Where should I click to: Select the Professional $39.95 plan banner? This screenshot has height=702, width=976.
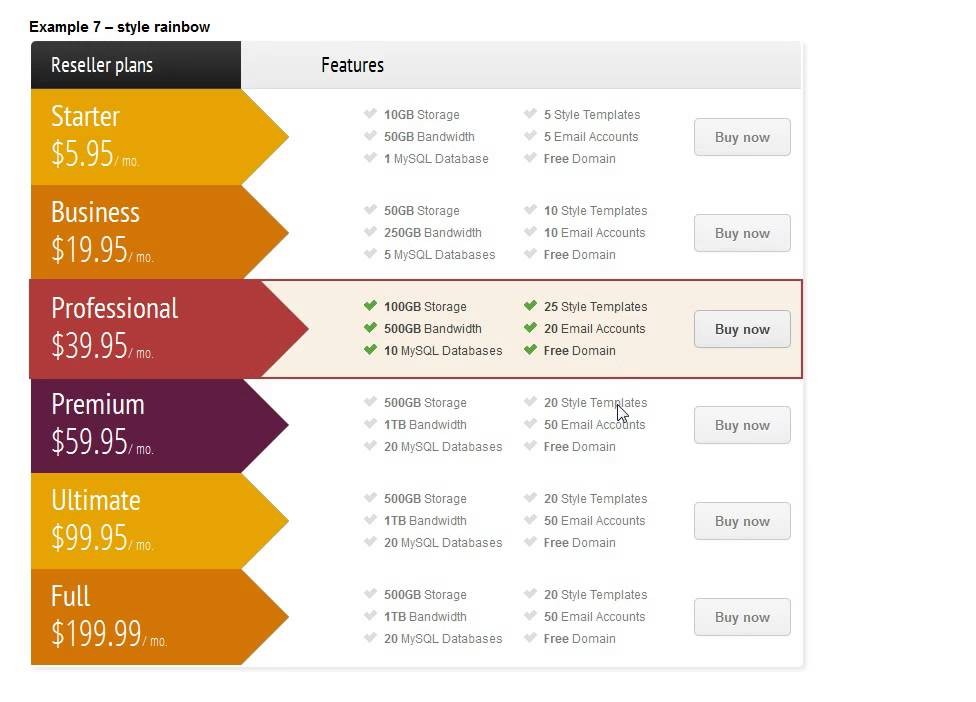click(x=169, y=329)
